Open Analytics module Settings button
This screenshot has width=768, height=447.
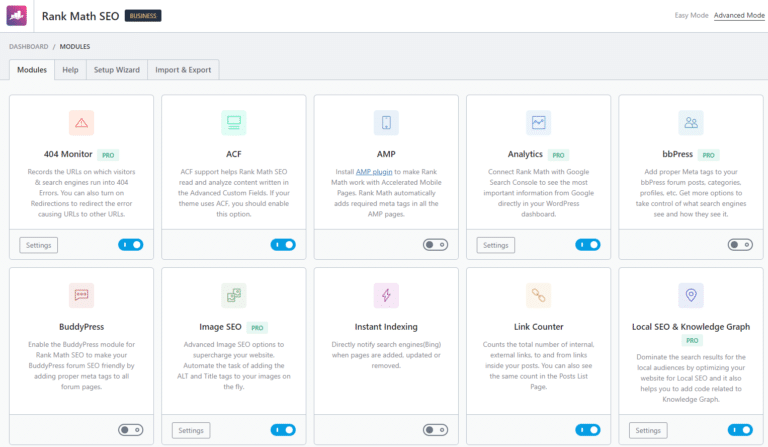495,245
